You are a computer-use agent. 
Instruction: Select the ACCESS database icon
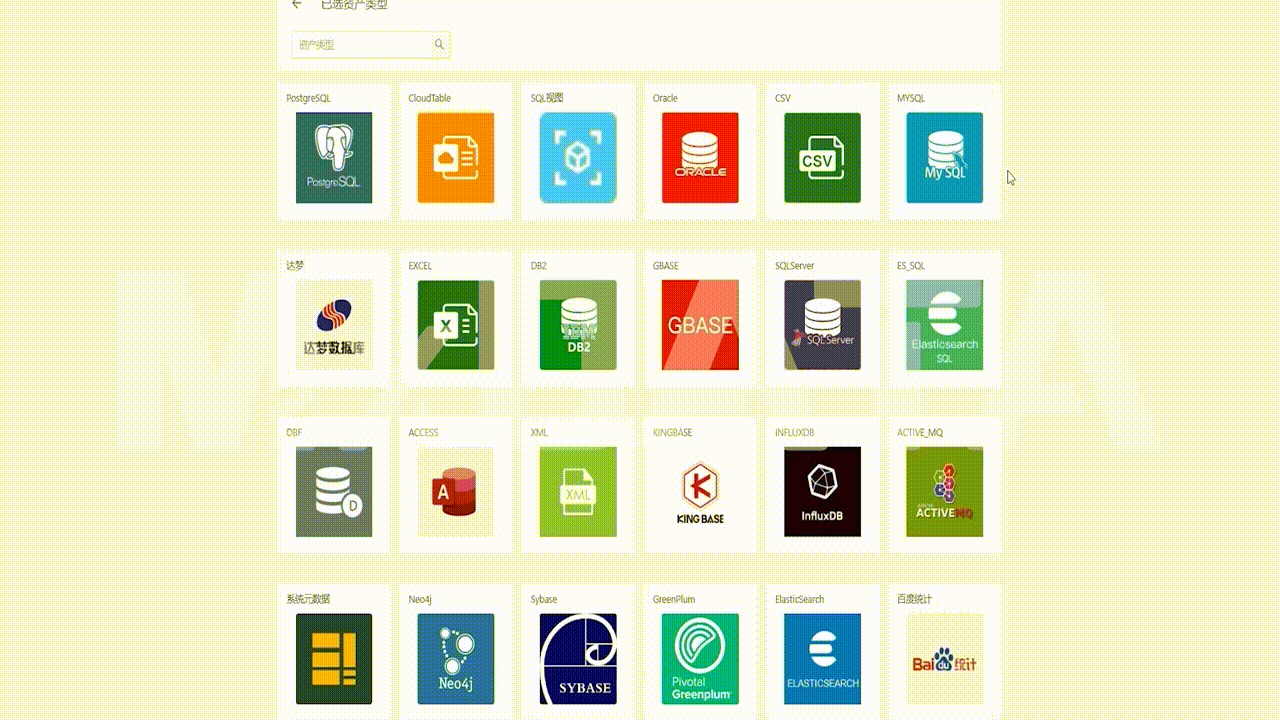[456, 492]
